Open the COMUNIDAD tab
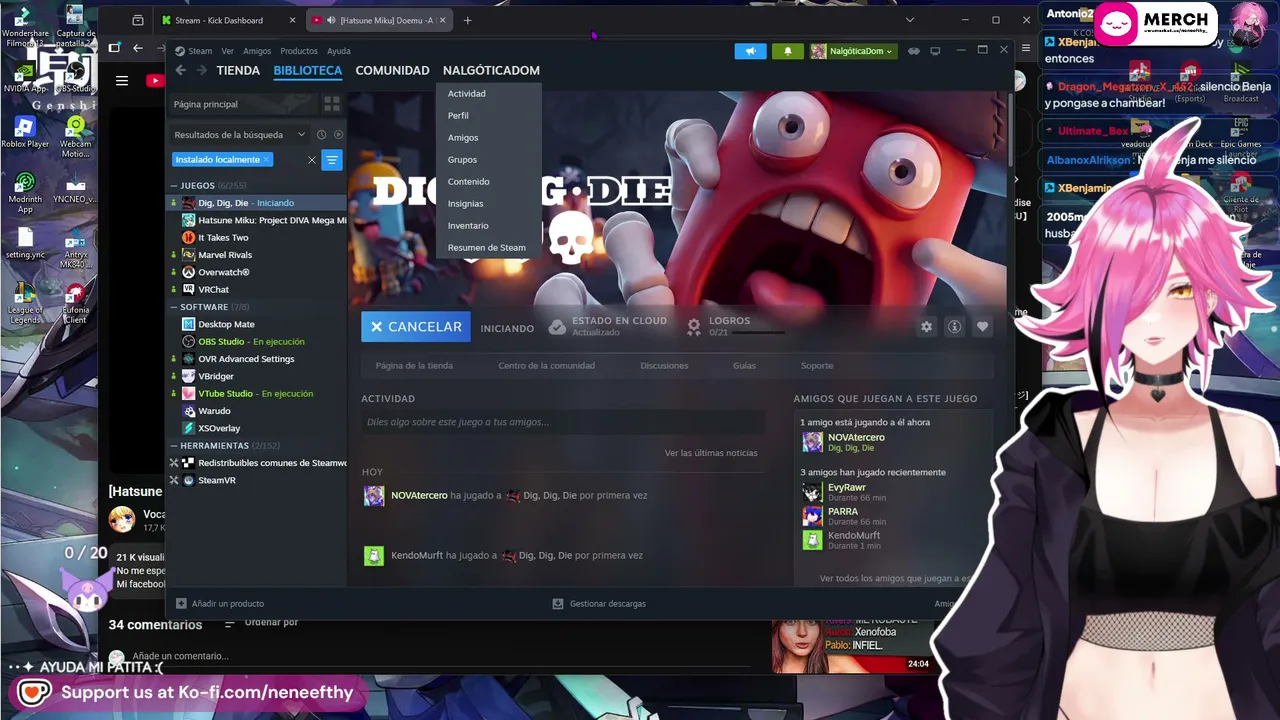The image size is (1280, 720). (x=392, y=70)
